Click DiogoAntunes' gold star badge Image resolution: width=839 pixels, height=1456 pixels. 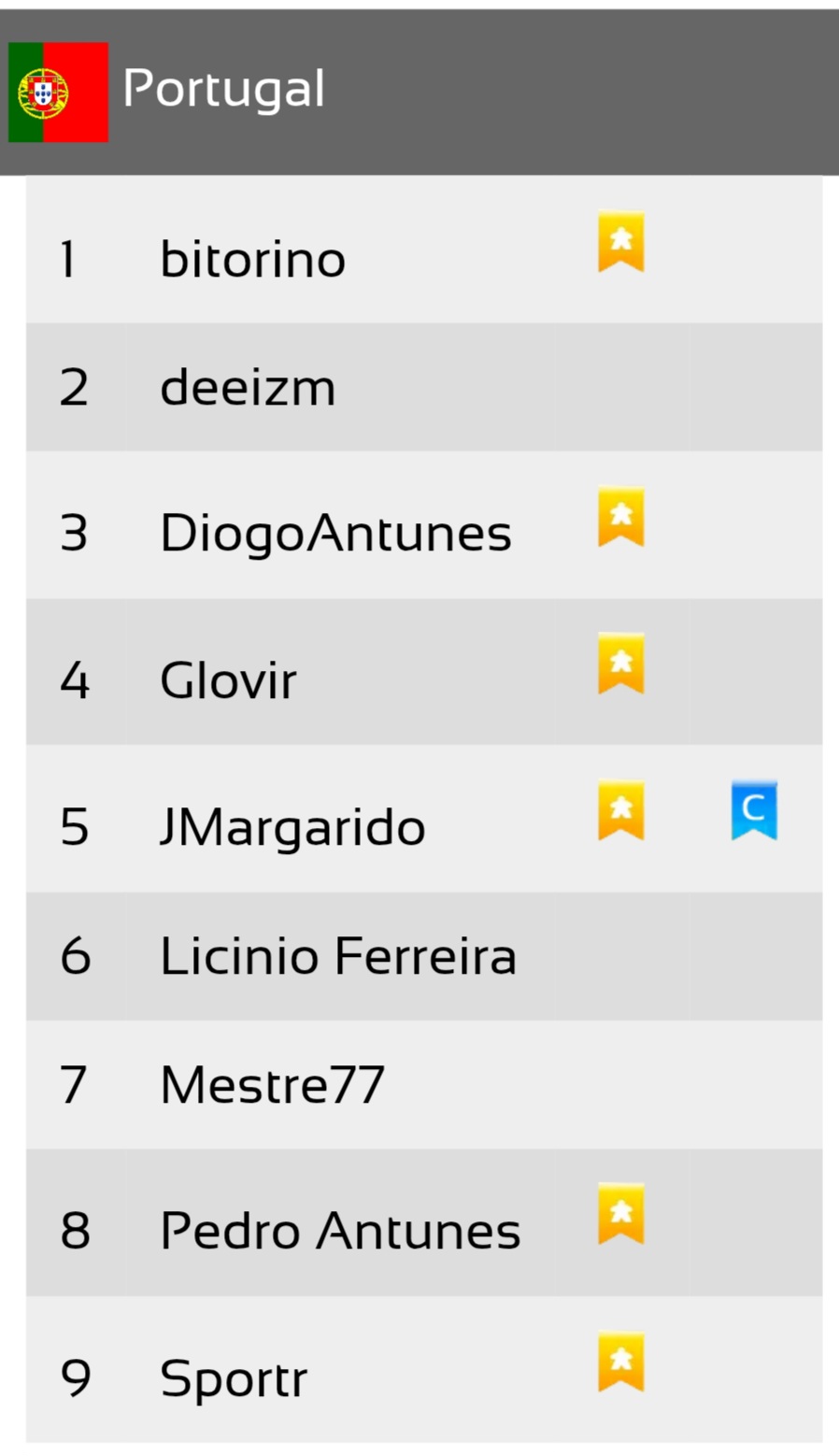point(621,517)
